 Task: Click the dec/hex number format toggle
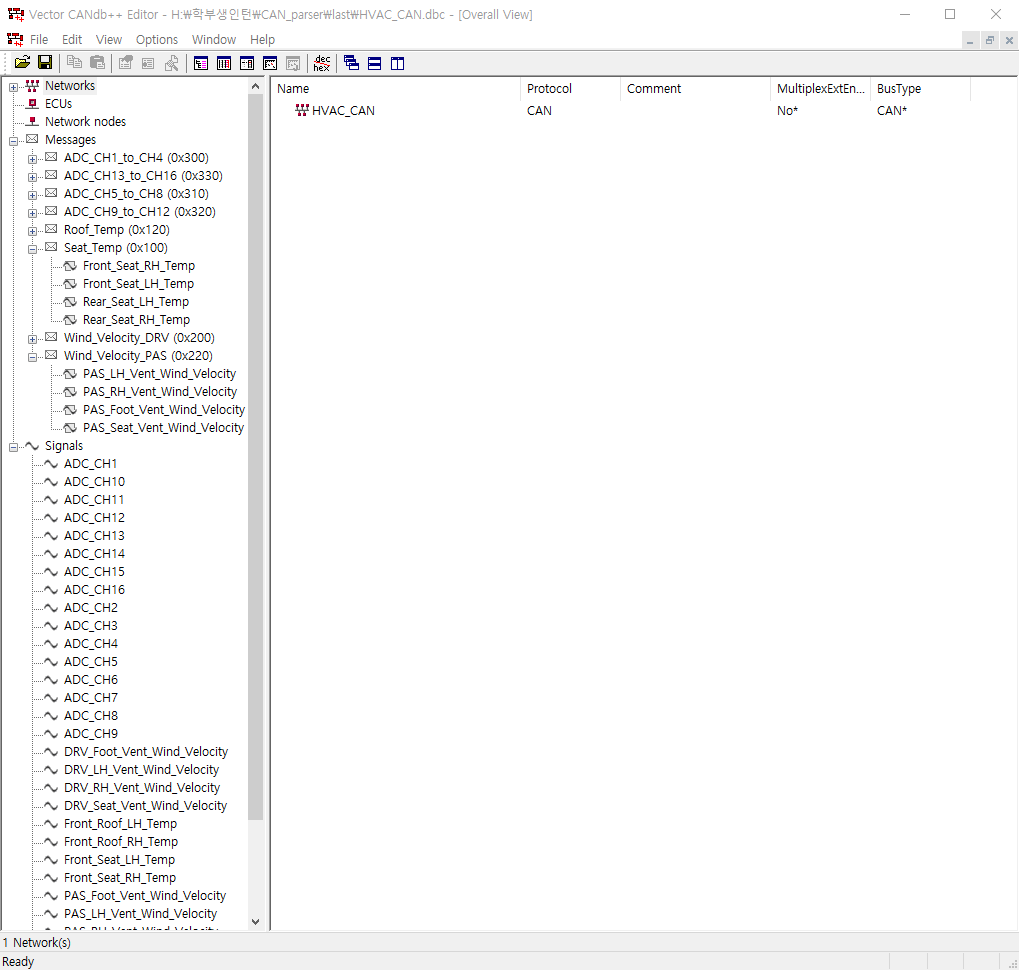pyautogui.click(x=322, y=63)
